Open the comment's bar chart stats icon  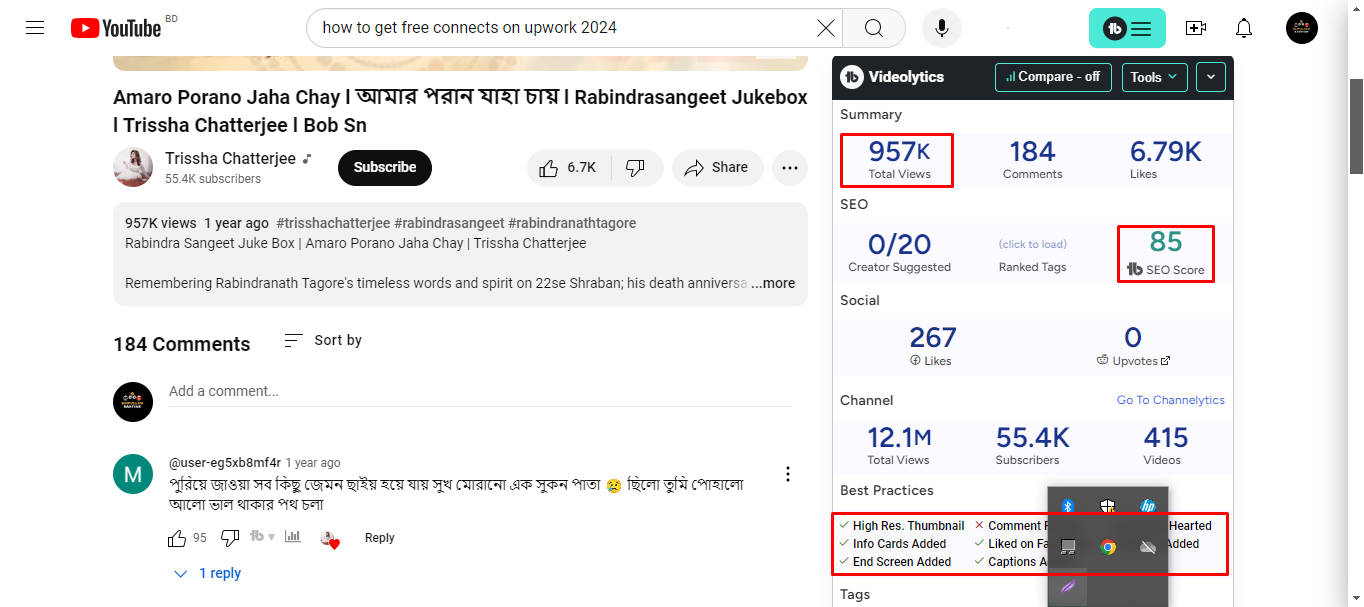293,537
